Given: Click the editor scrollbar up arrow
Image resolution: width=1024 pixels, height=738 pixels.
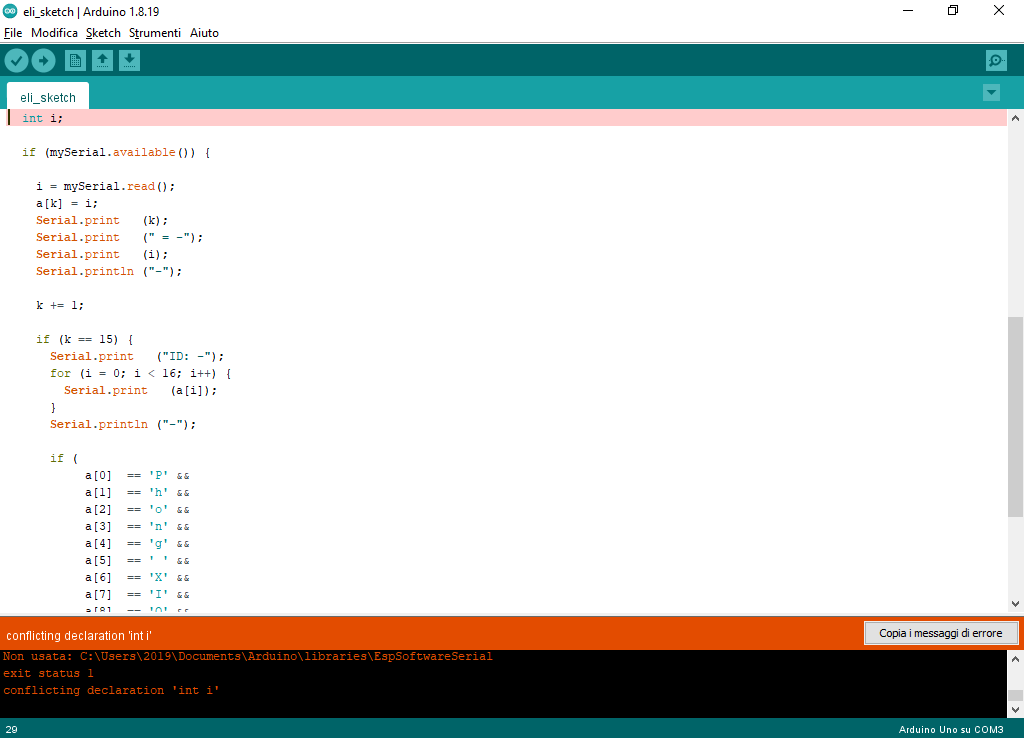Looking at the screenshot, I should [x=1015, y=118].
